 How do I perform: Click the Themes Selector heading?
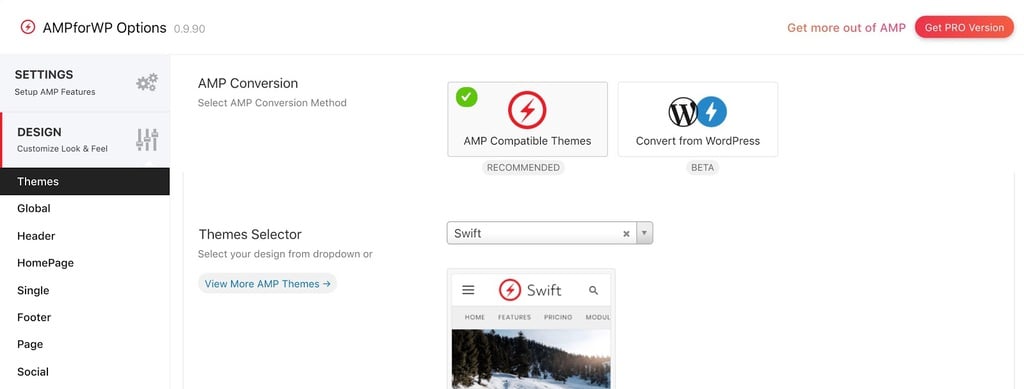click(x=250, y=234)
